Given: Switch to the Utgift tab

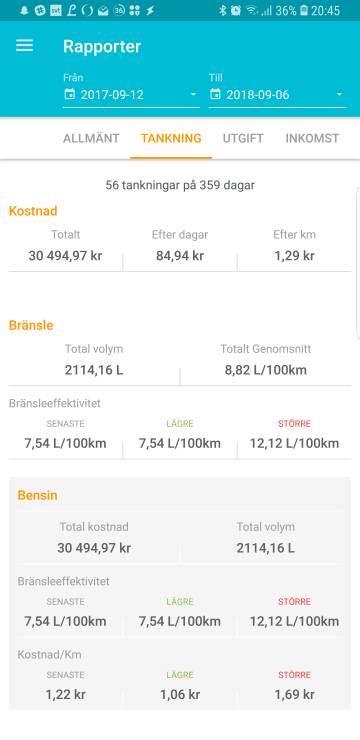Looking at the screenshot, I should pos(243,138).
